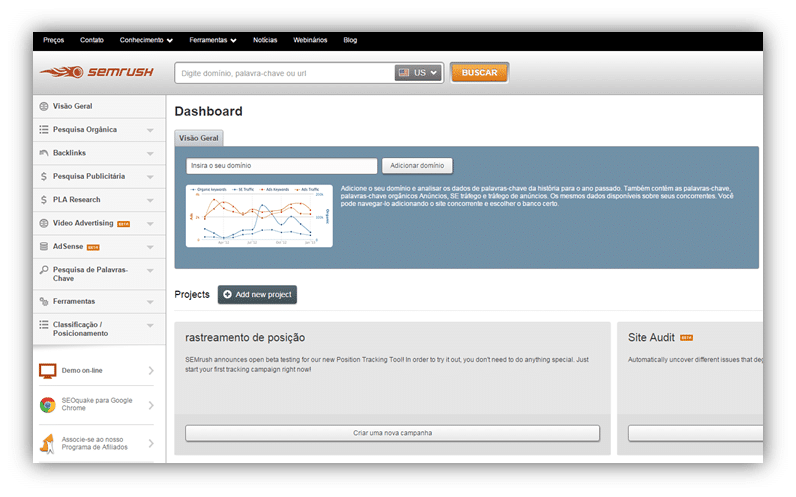The width and height of the screenshot is (796, 497).
Task: Open SEOquake para Google Chrome link
Action: coord(97,404)
